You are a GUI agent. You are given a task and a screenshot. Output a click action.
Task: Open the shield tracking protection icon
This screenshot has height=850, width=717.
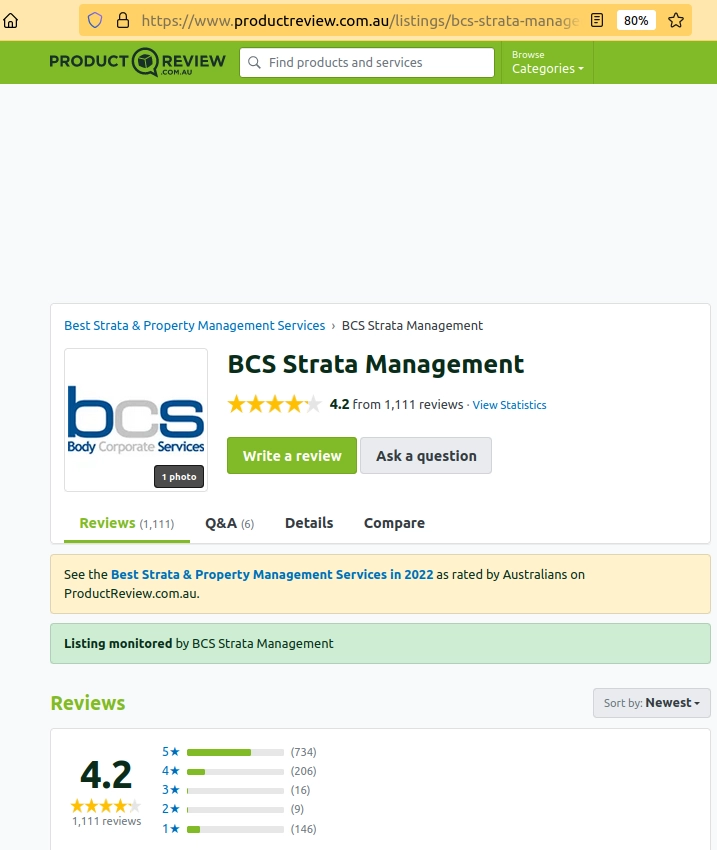point(95,21)
